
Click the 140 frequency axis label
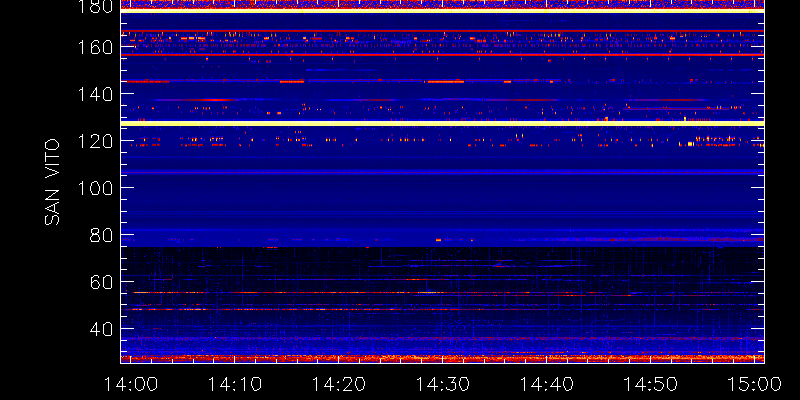(x=94, y=94)
